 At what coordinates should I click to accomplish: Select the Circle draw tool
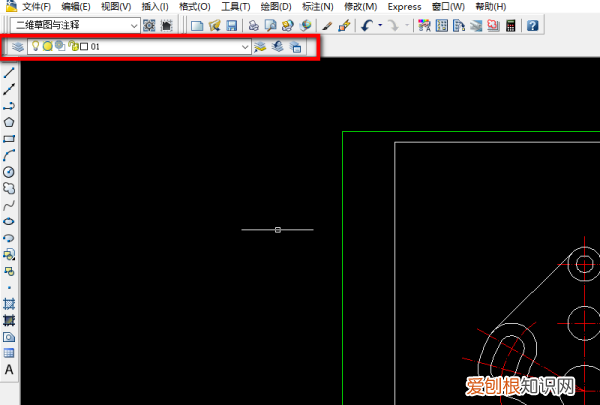[x=9, y=171]
